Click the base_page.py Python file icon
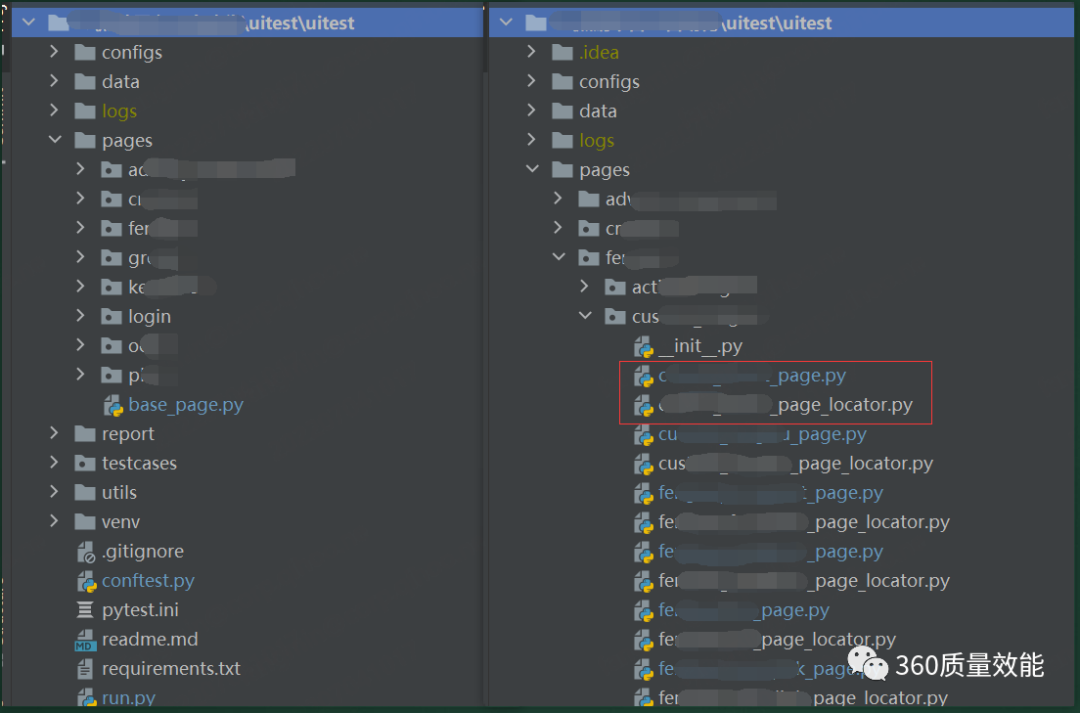 tap(112, 405)
